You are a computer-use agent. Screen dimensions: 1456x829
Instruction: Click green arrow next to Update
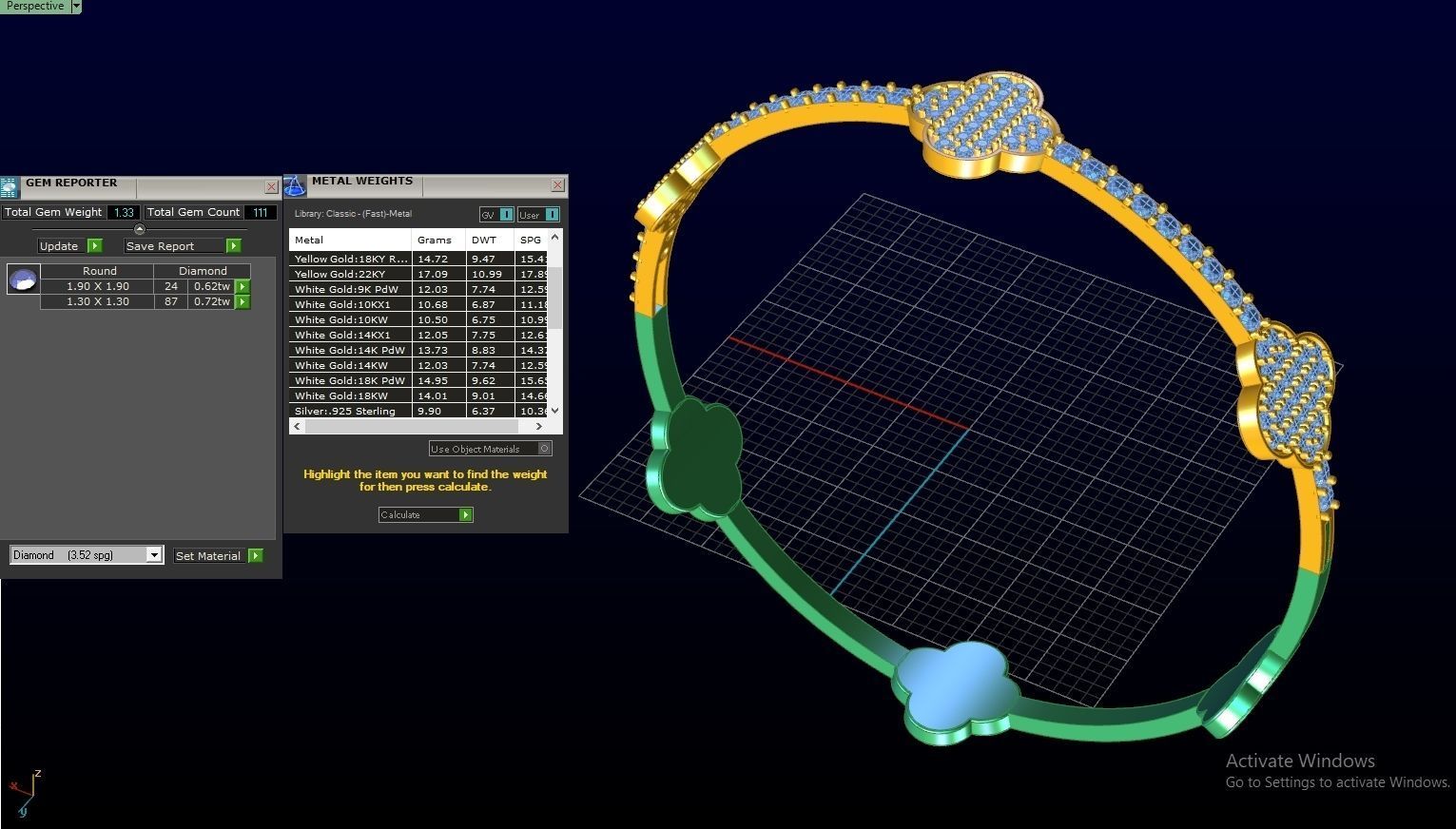pyautogui.click(x=94, y=246)
